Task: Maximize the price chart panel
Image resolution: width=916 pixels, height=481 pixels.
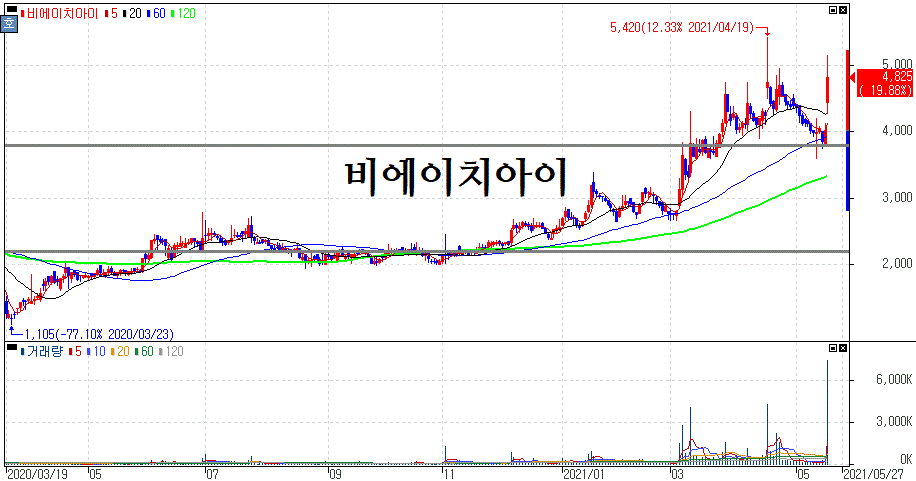Action: coord(833,10)
